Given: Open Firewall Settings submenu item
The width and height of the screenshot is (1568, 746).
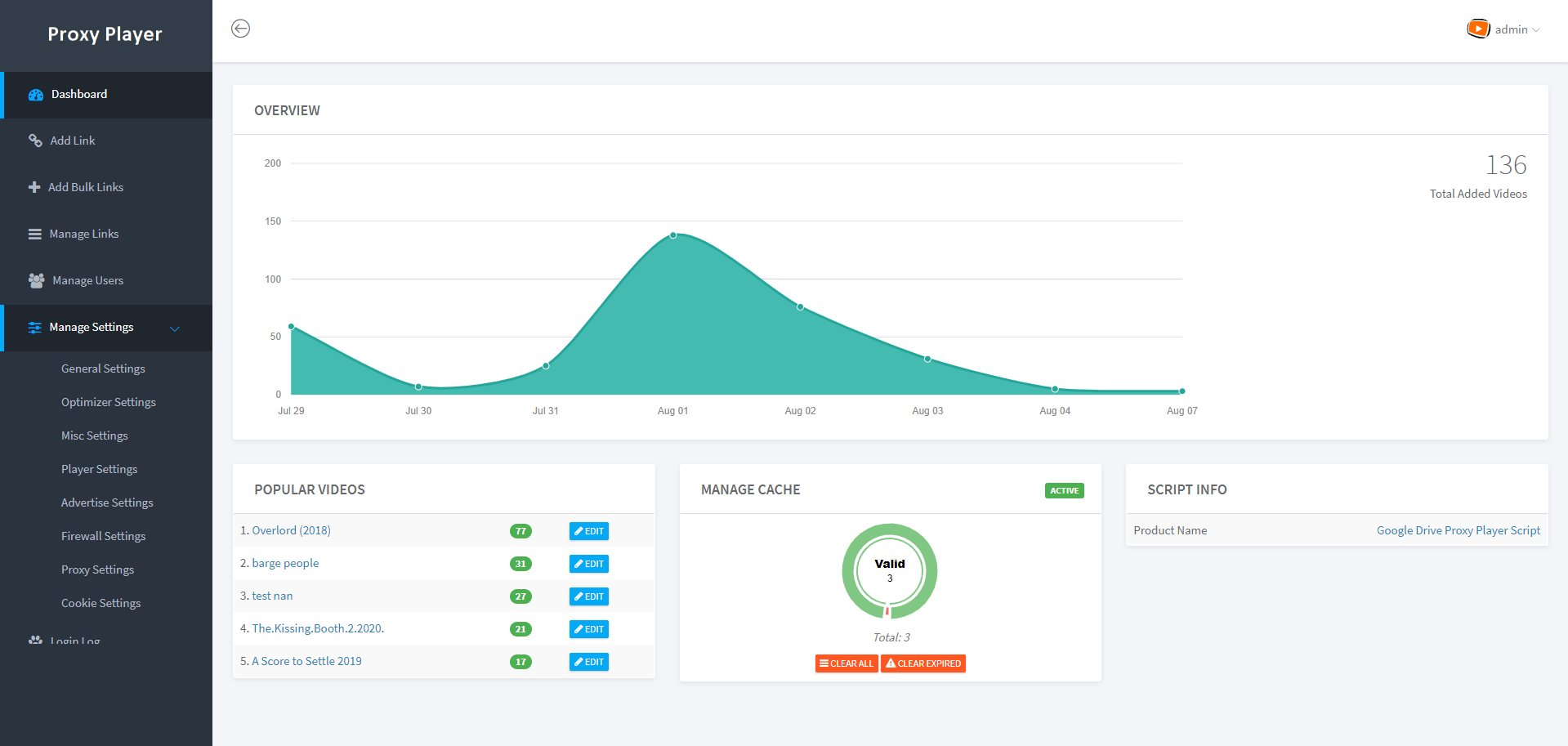Looking at the screenshot, I should point(103,536).
